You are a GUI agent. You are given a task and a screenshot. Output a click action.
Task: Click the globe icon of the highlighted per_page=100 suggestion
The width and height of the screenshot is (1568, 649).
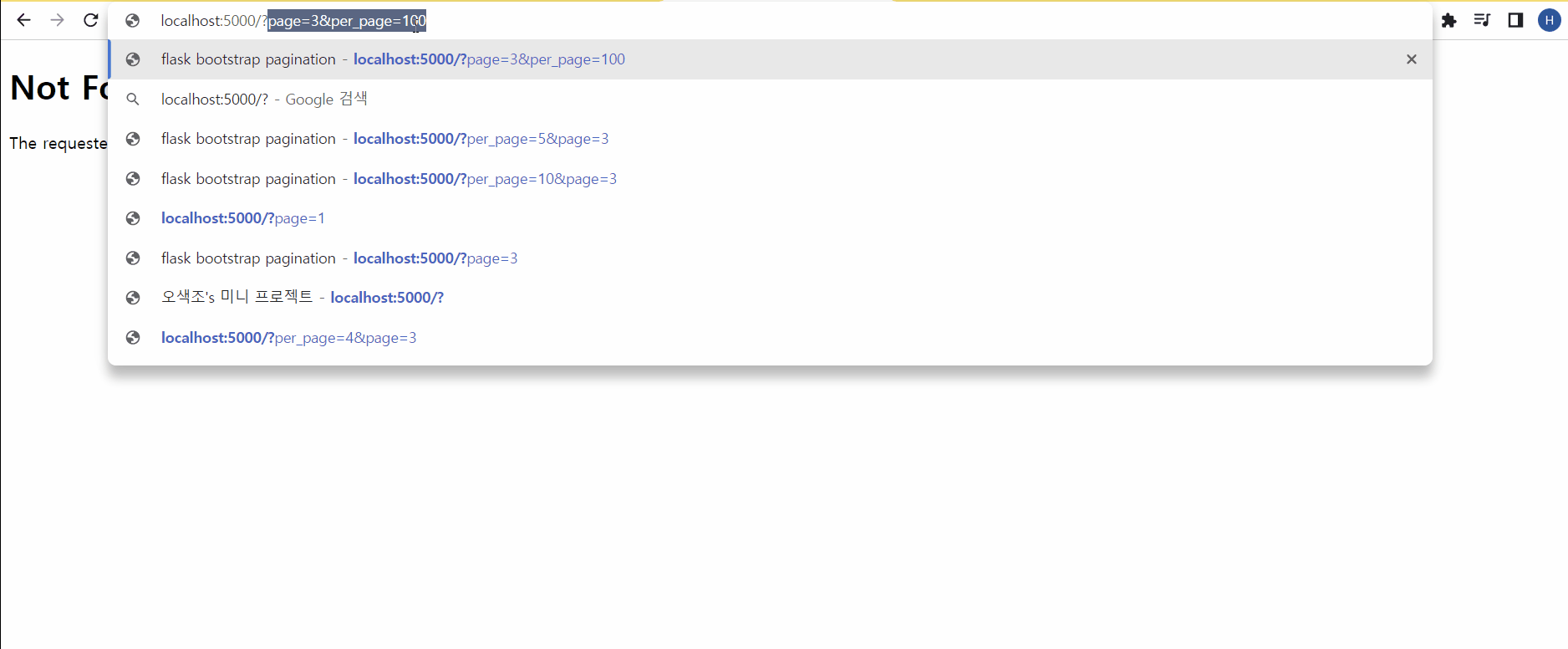pos(132,59)
